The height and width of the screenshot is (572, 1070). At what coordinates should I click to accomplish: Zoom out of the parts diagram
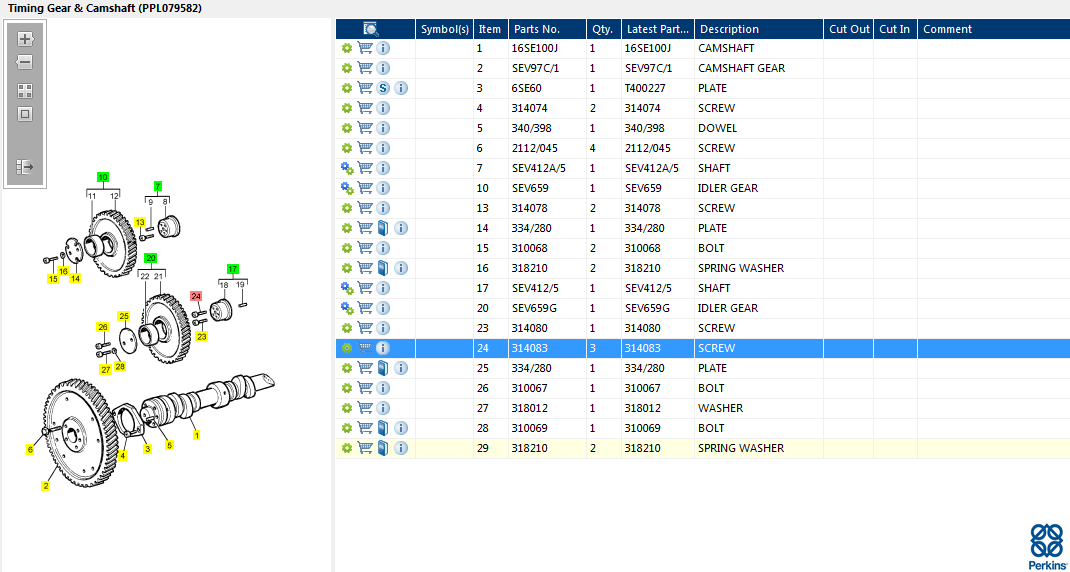click(25, 62)
